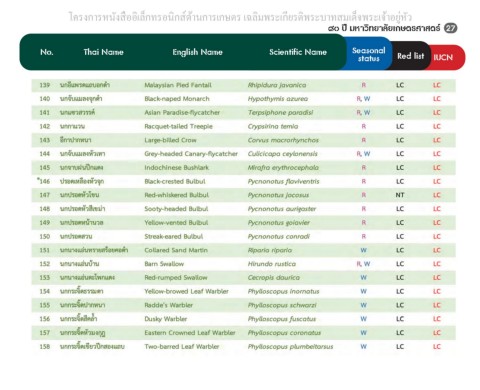Click the page number 27 badge

point(450,28)
